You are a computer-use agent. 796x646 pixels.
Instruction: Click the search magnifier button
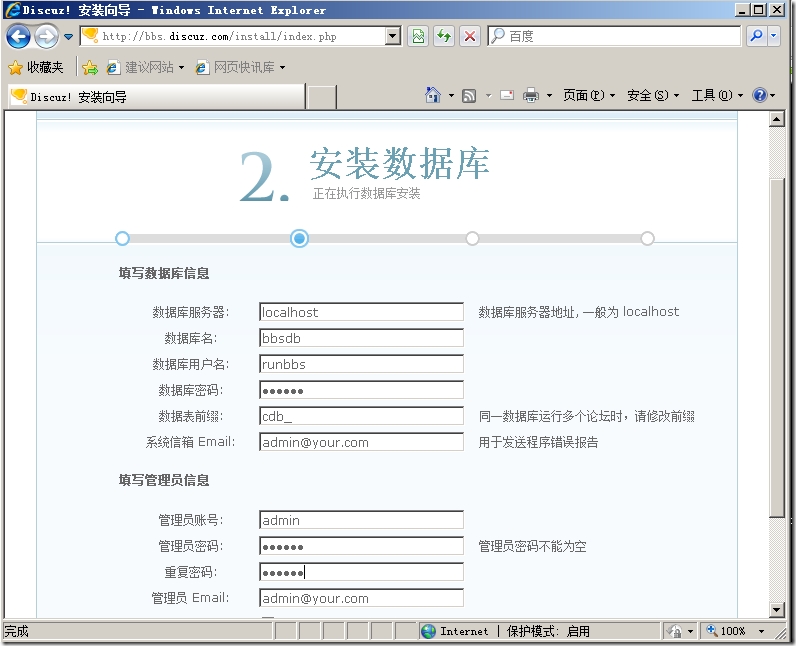tap(757, 36)
